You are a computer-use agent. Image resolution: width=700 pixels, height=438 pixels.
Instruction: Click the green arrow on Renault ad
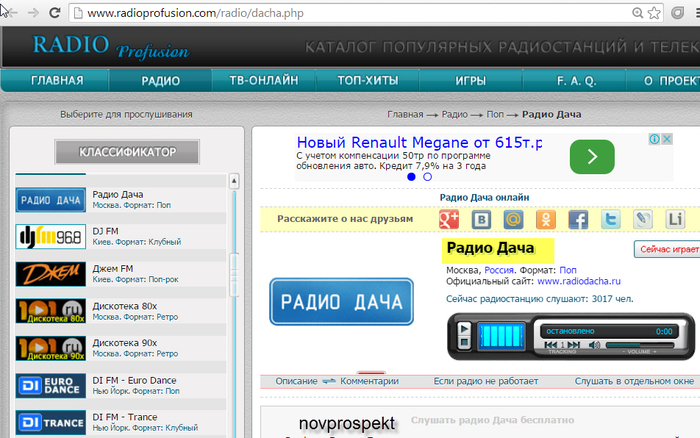pos(591,156)
